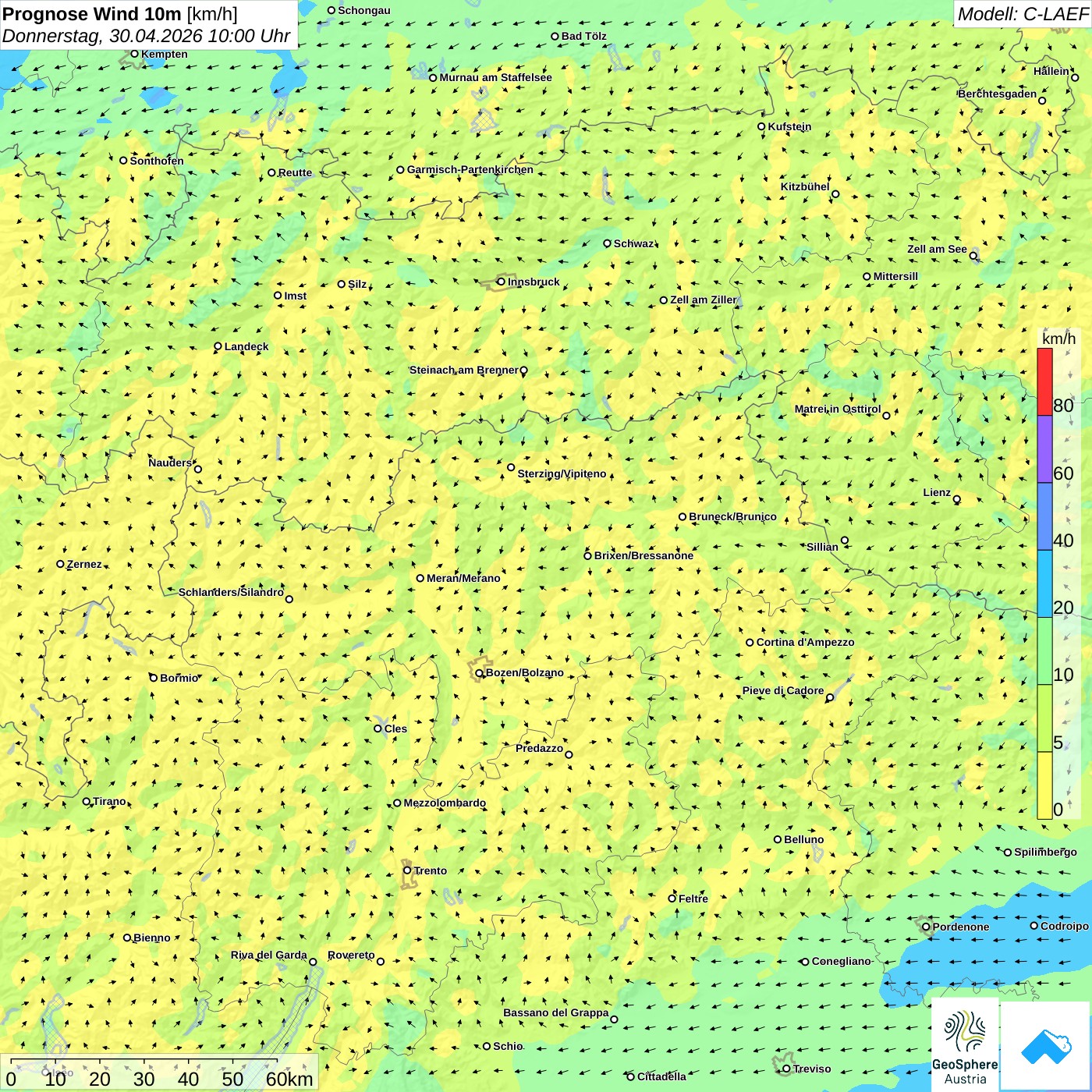Click the GeoSphere Austria logo

(x=966, y=1046)
